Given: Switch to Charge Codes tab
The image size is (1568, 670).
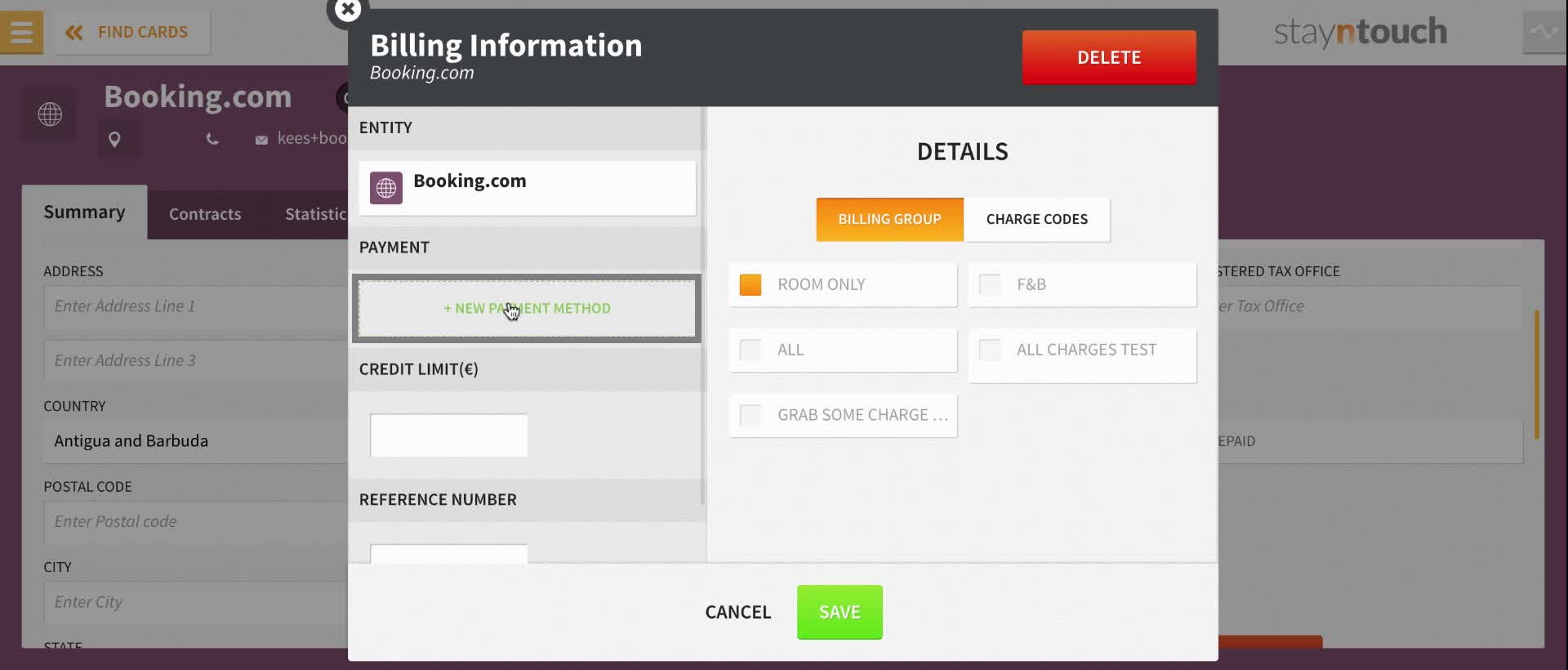Looking at the screenshot, I should coord(1036,219).
